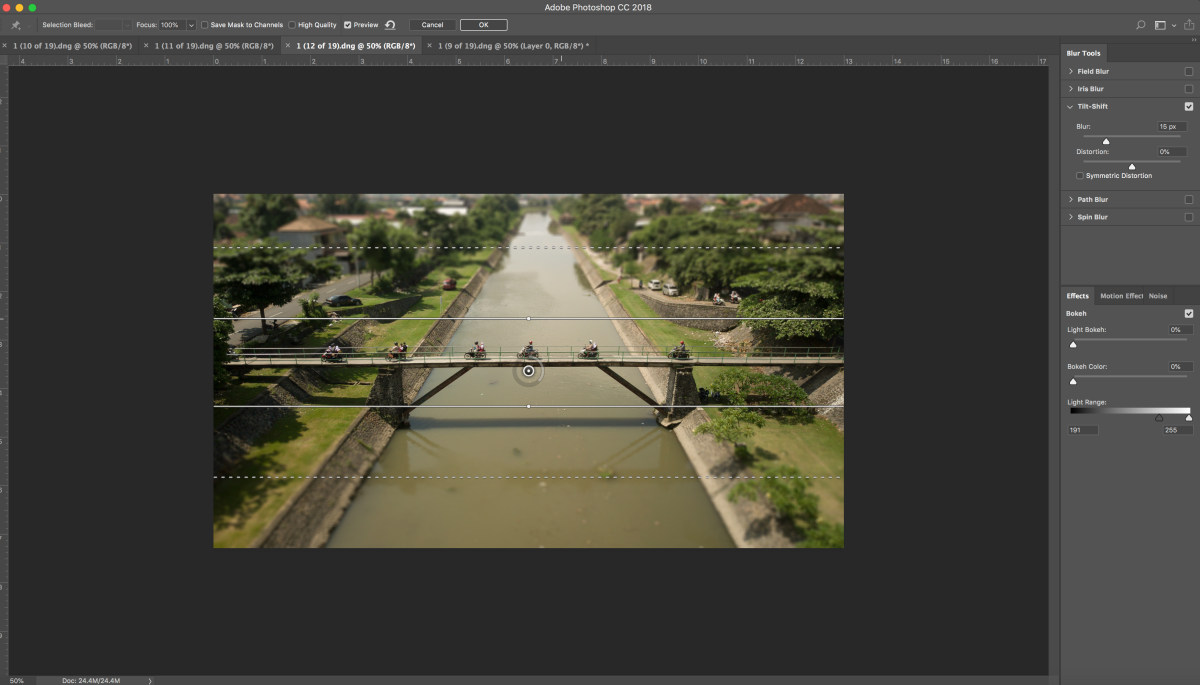The image size is (1200, 685).
Task: Open the Focus percentage dropdown
Action: coord(190,25)
